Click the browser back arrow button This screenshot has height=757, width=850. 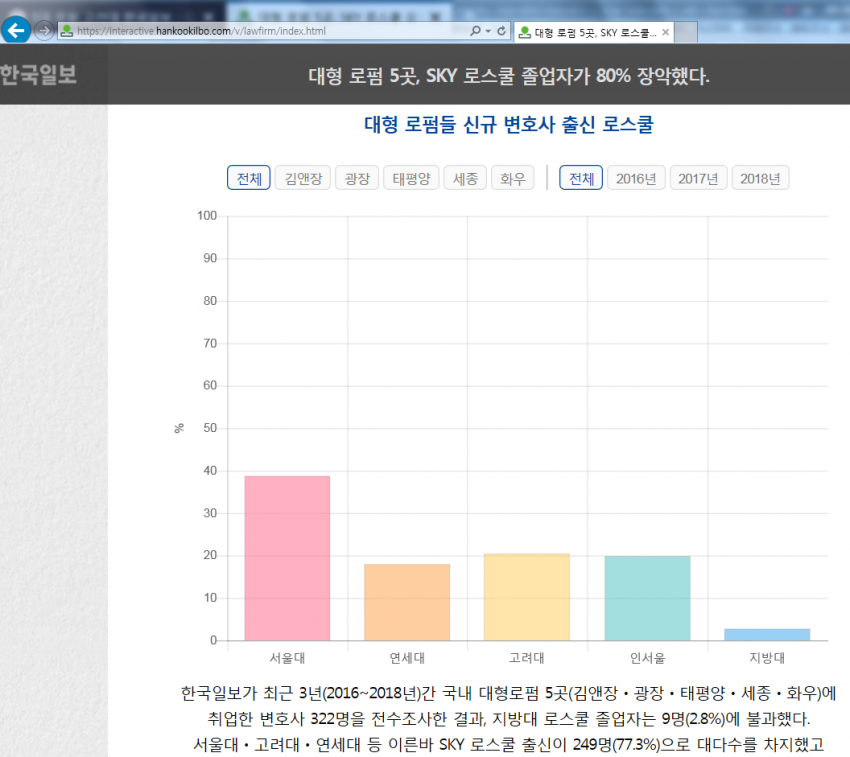click(16, 30)
